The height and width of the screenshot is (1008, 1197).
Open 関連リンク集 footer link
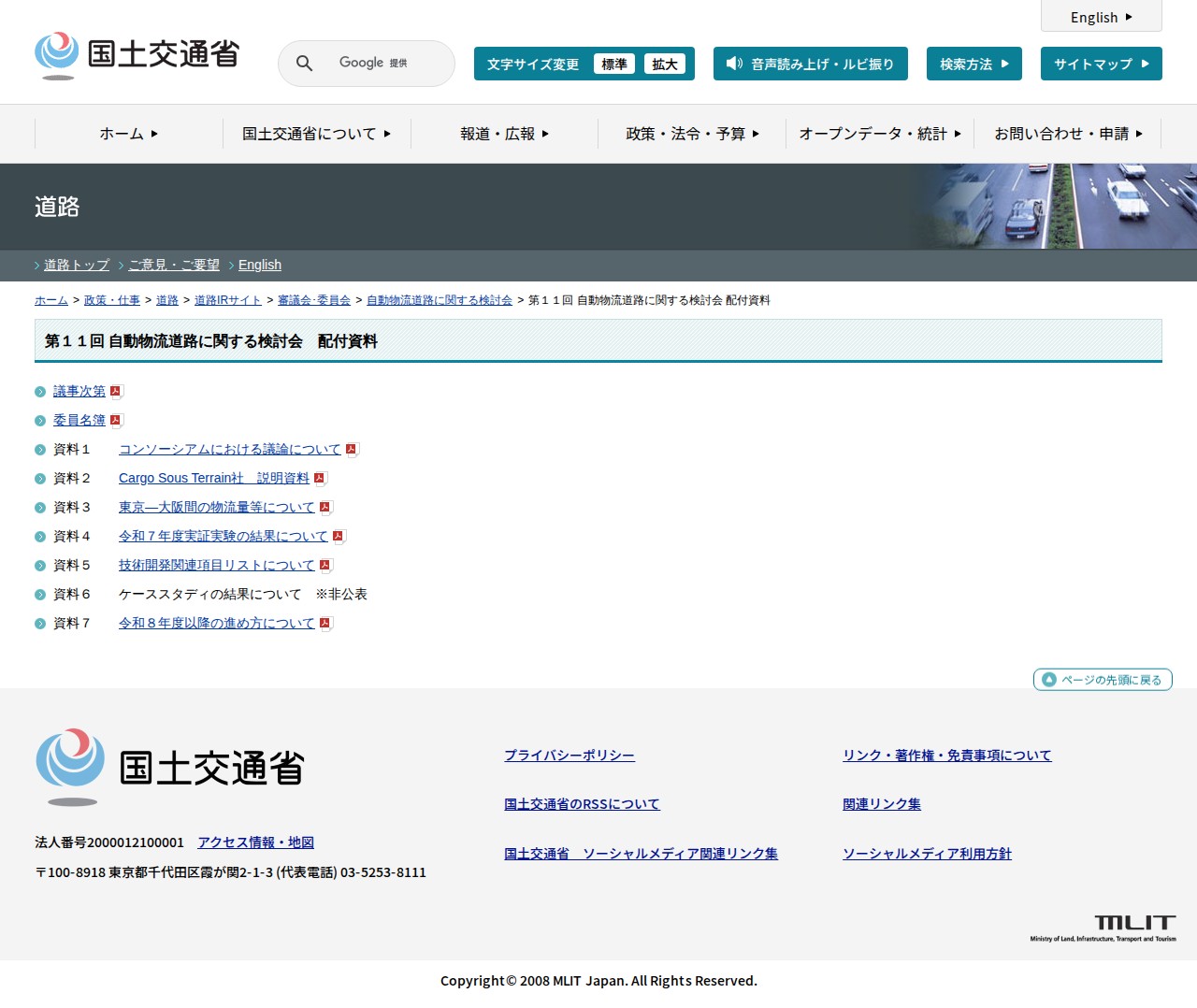point(882,804)
